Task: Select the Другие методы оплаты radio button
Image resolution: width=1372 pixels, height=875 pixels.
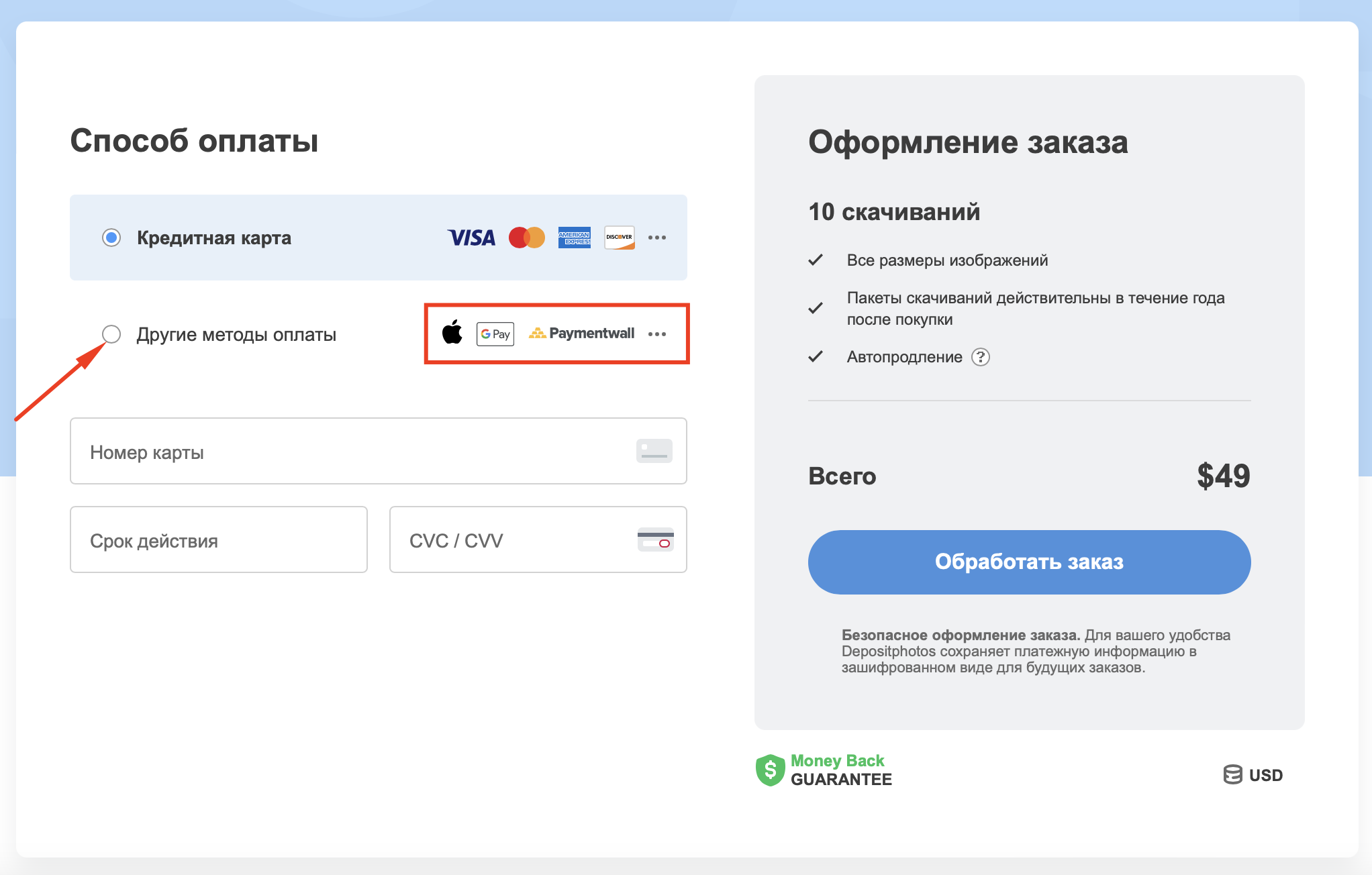Action: (111, 334)
